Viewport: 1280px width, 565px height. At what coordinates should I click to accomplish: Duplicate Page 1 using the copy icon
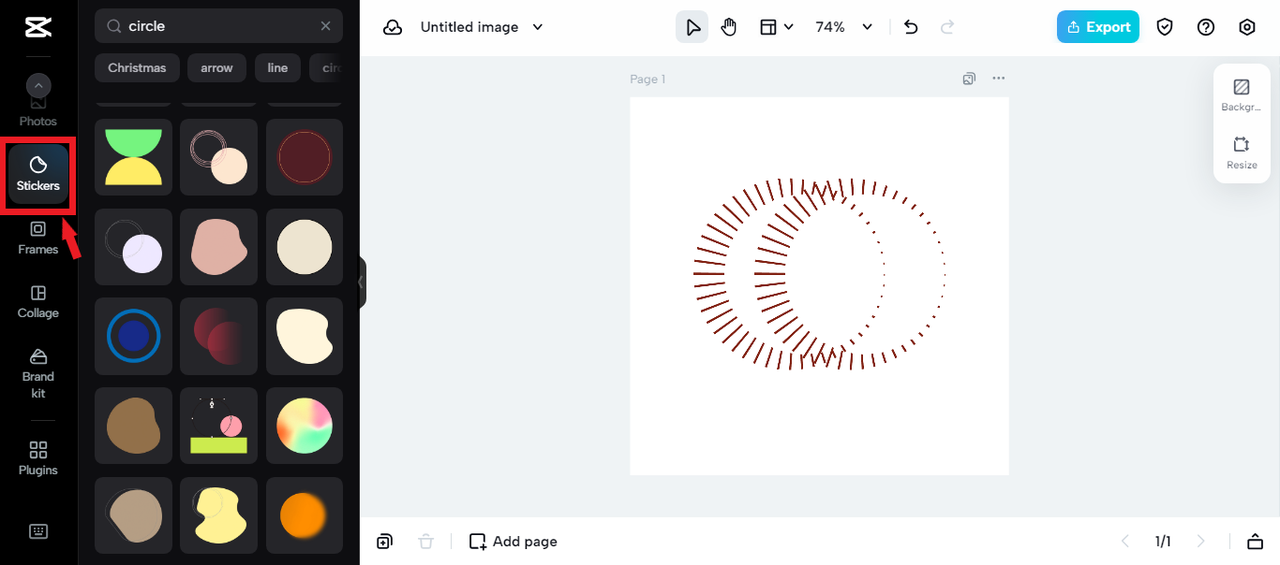coord(968,79)
